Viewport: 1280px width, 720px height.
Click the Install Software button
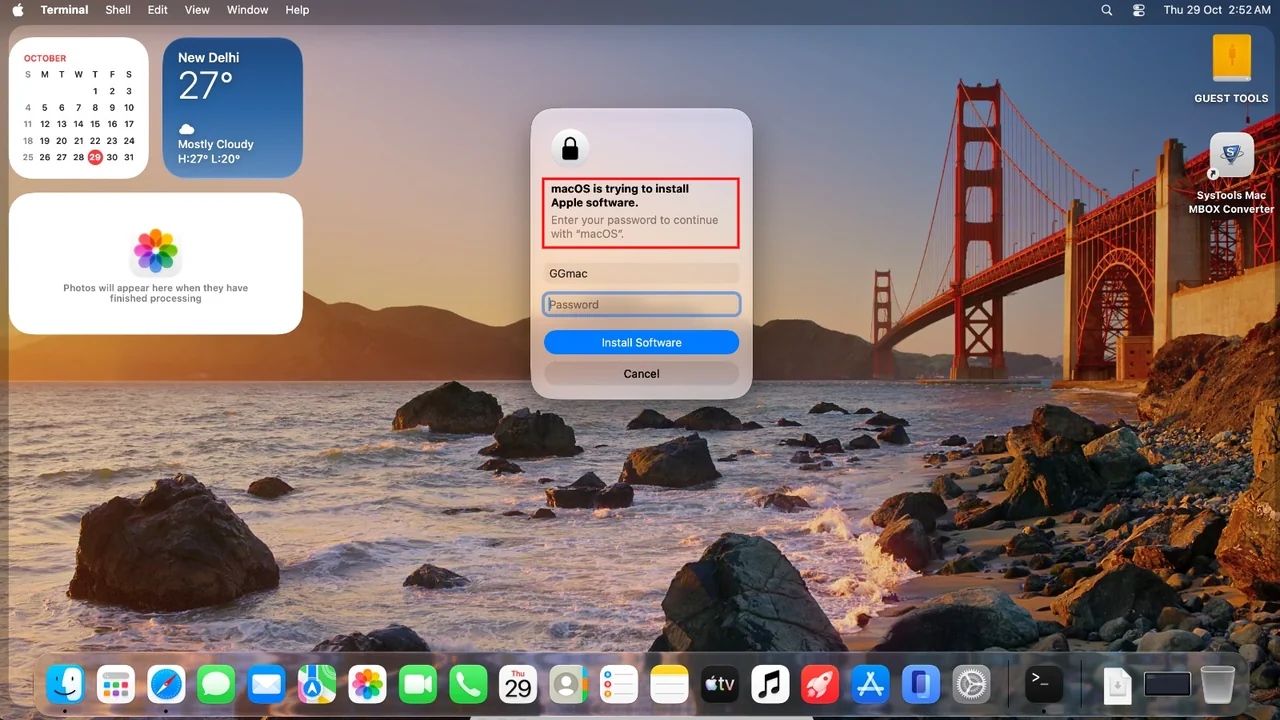click(641, 342)
